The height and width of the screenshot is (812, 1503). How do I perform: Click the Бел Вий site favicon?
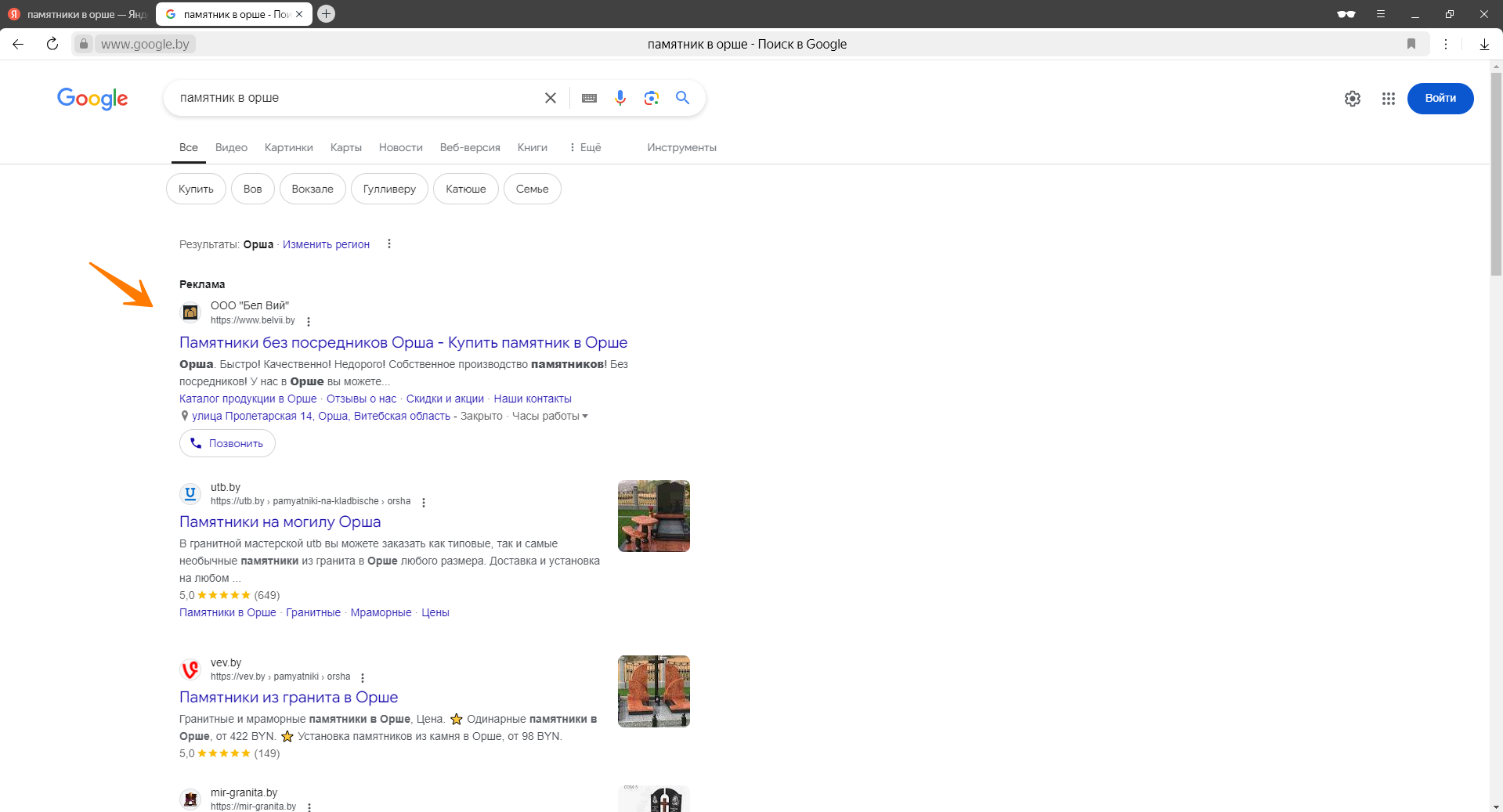tap(190, 312)
